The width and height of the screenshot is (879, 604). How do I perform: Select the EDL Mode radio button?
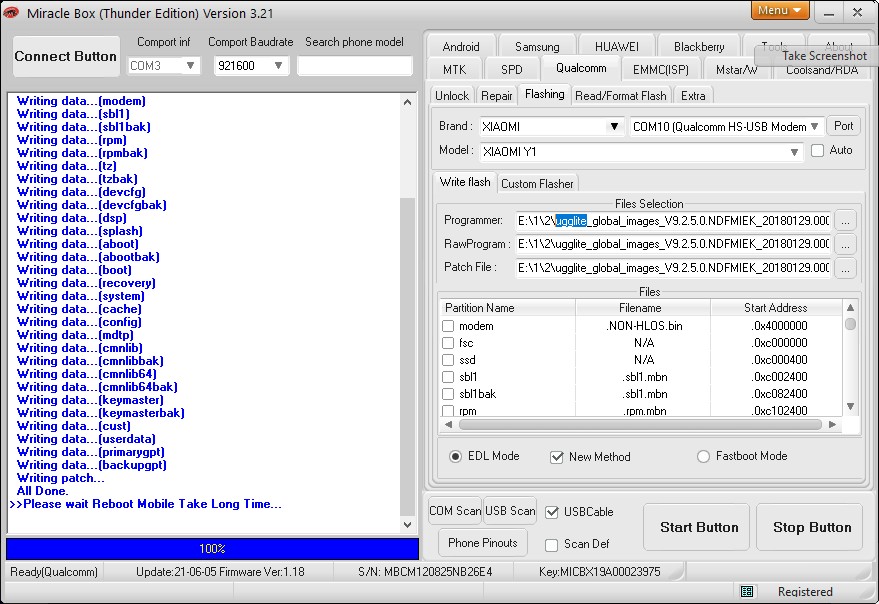[455, 457]
